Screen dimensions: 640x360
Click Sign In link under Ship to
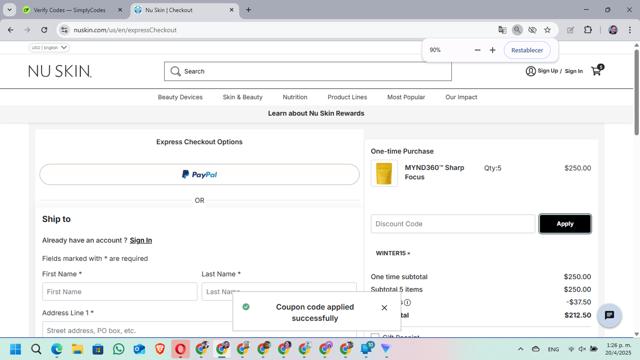point(141,240)
